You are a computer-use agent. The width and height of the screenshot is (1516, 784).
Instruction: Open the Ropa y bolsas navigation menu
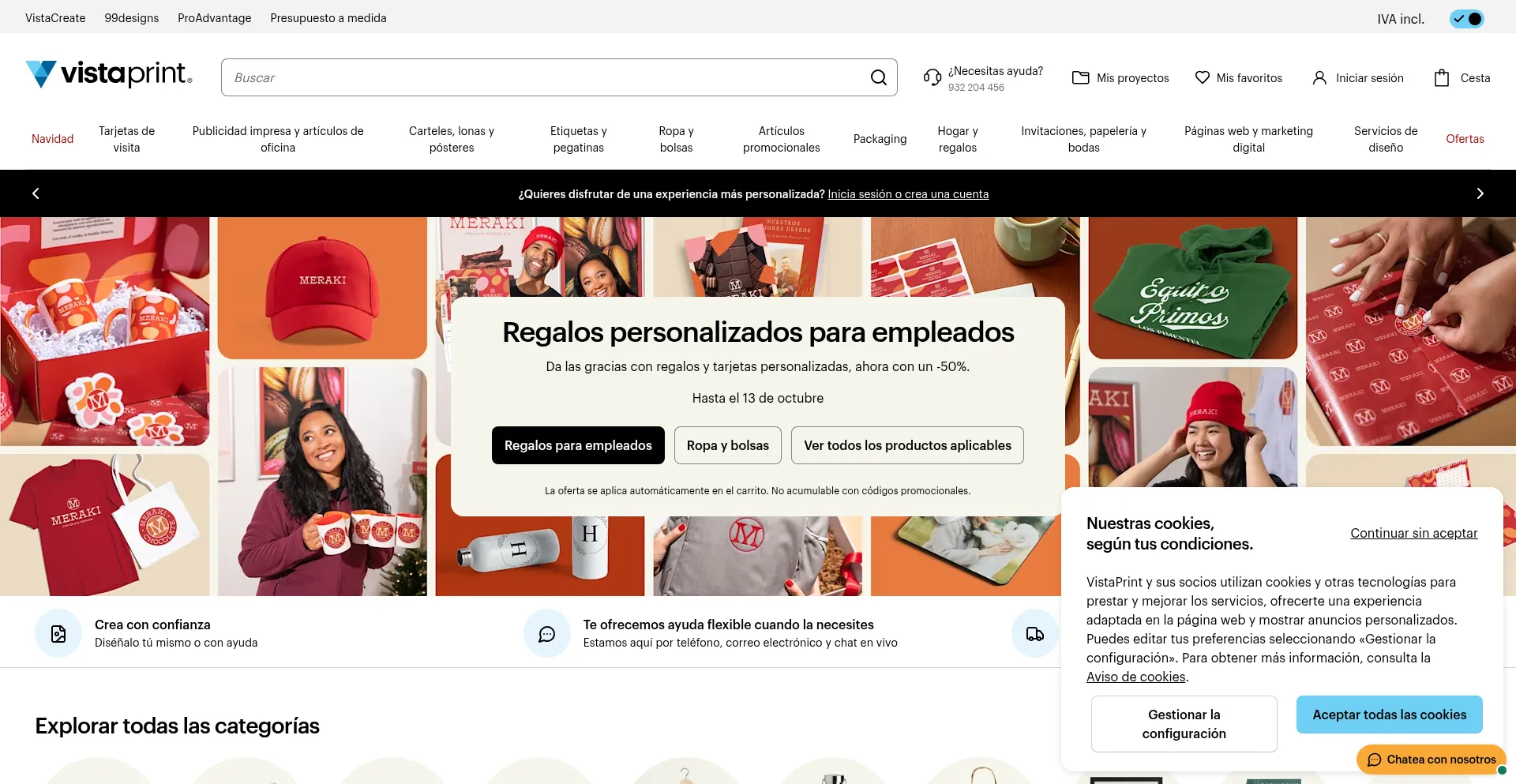(x=676, y=139)
